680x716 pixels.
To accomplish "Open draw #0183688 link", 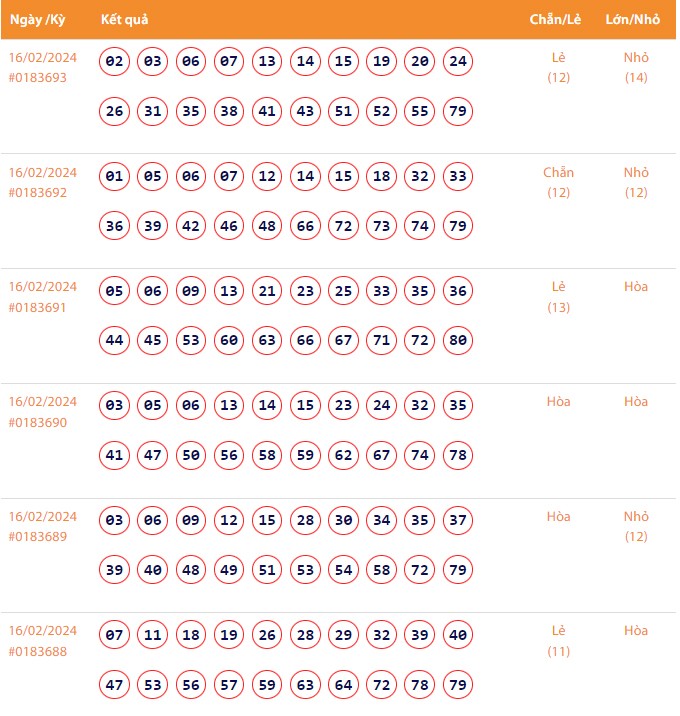I will click(38, 651).
